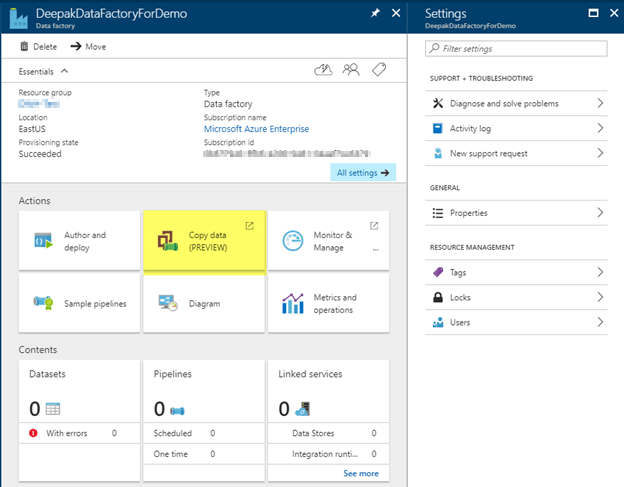The height and width of the screenshot is (487, 624).
Task: Maximize the Settings blade
Action: pyautogui.click(x=593, y=13)
